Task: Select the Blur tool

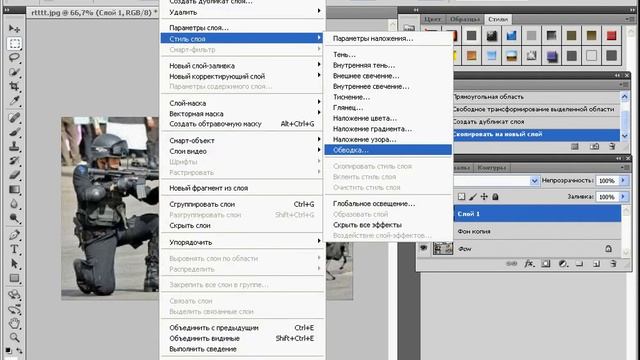Action: [x=14, y=204]
